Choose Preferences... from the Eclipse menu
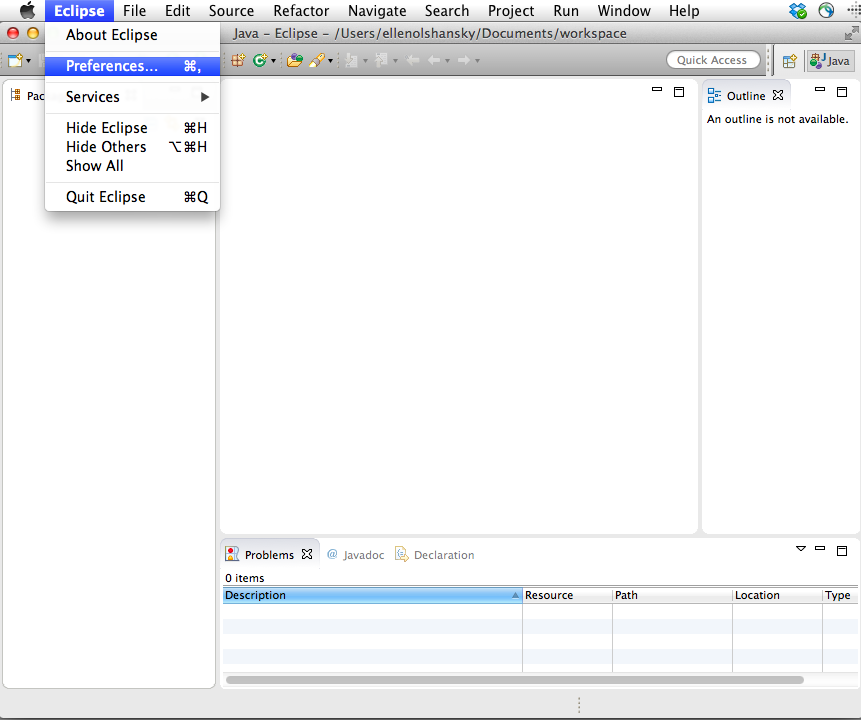The image size is (861, 720). click(x=112, y=66)
